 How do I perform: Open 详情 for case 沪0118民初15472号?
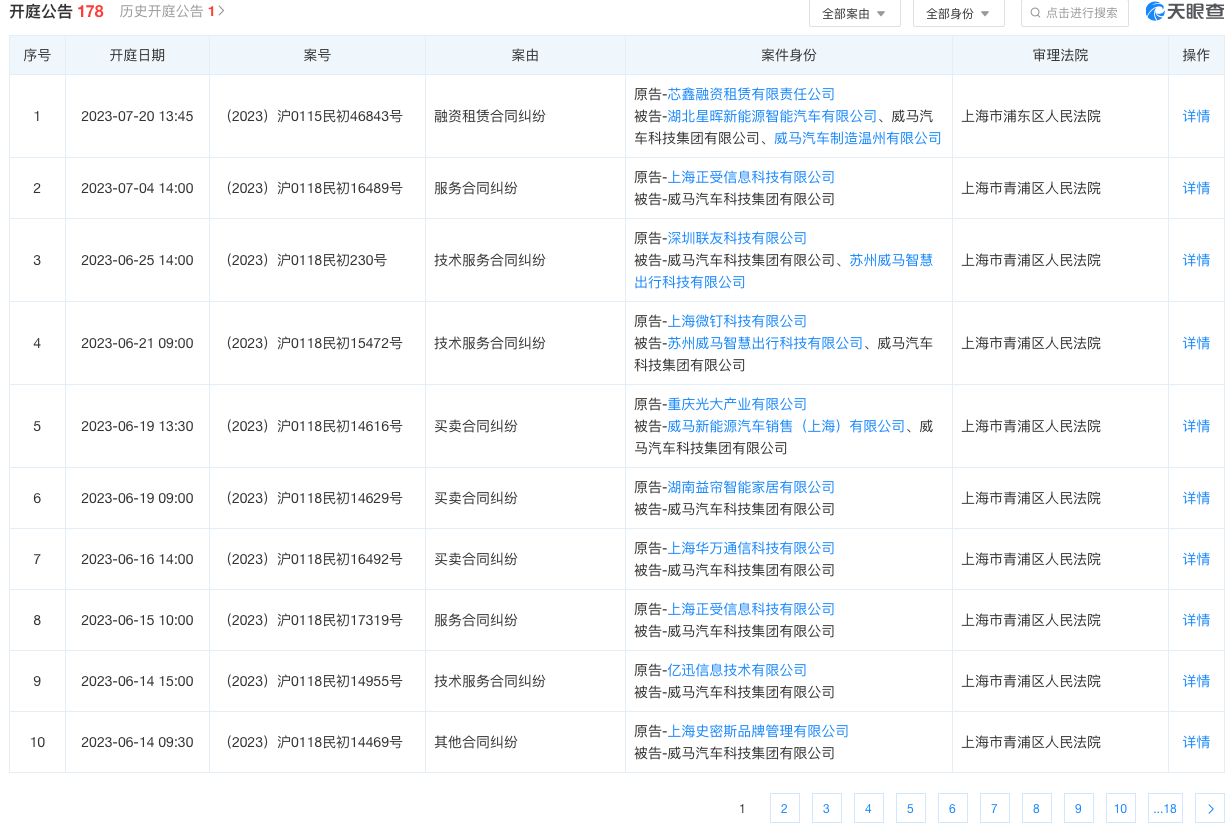(x=1196, y=343)
